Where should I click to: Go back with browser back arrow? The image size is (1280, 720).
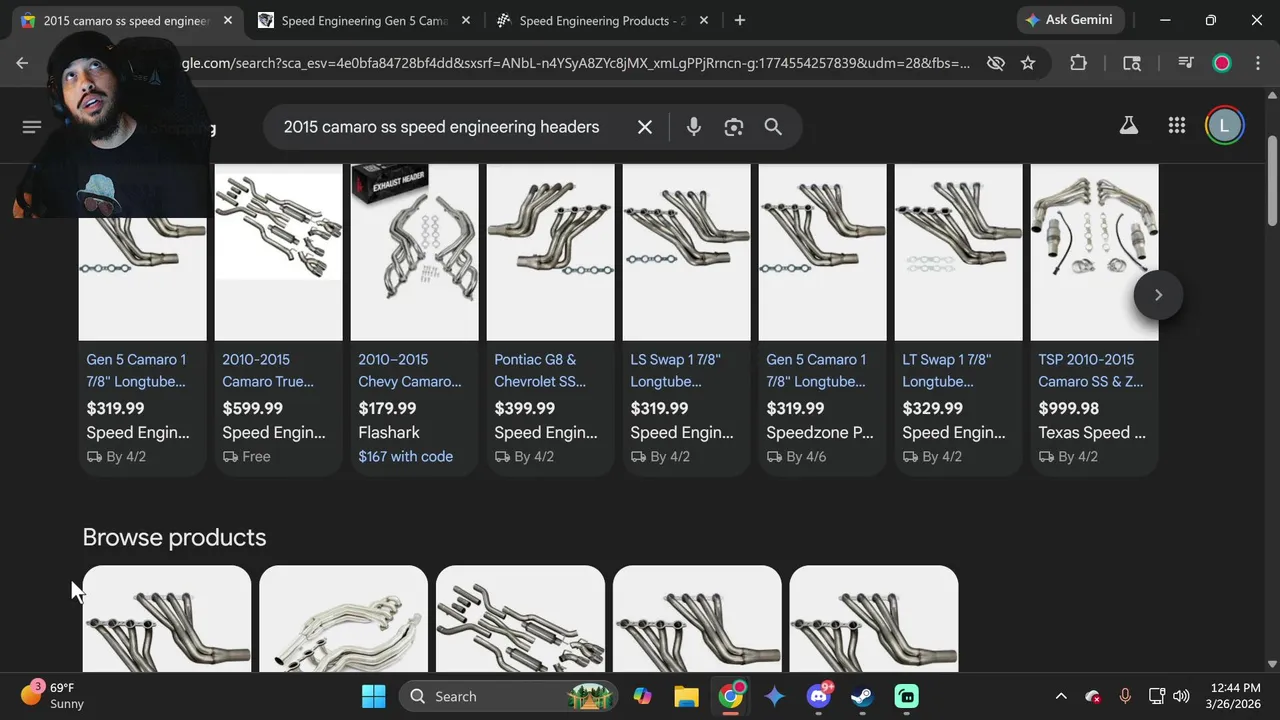tap(22, 63)
